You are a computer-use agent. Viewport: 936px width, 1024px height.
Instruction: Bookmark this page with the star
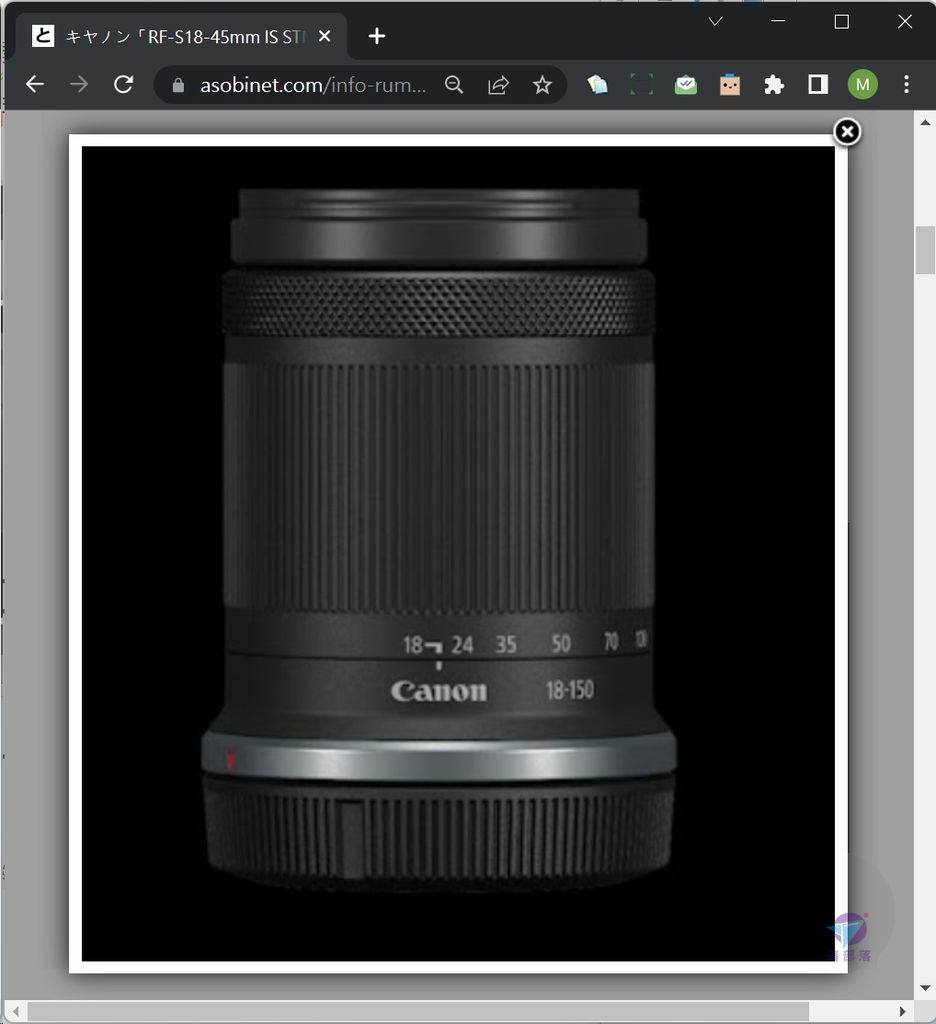coord(542,85)
